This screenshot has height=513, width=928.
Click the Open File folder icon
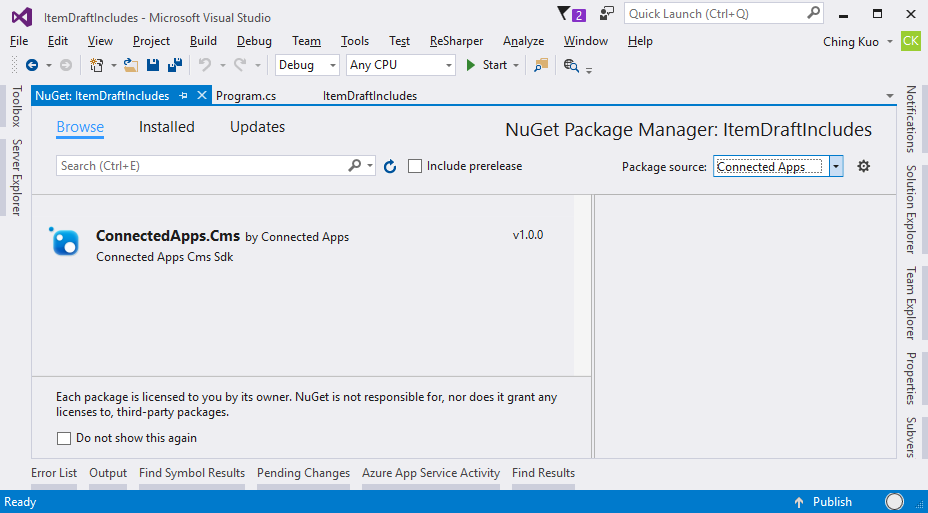point(130,65)
